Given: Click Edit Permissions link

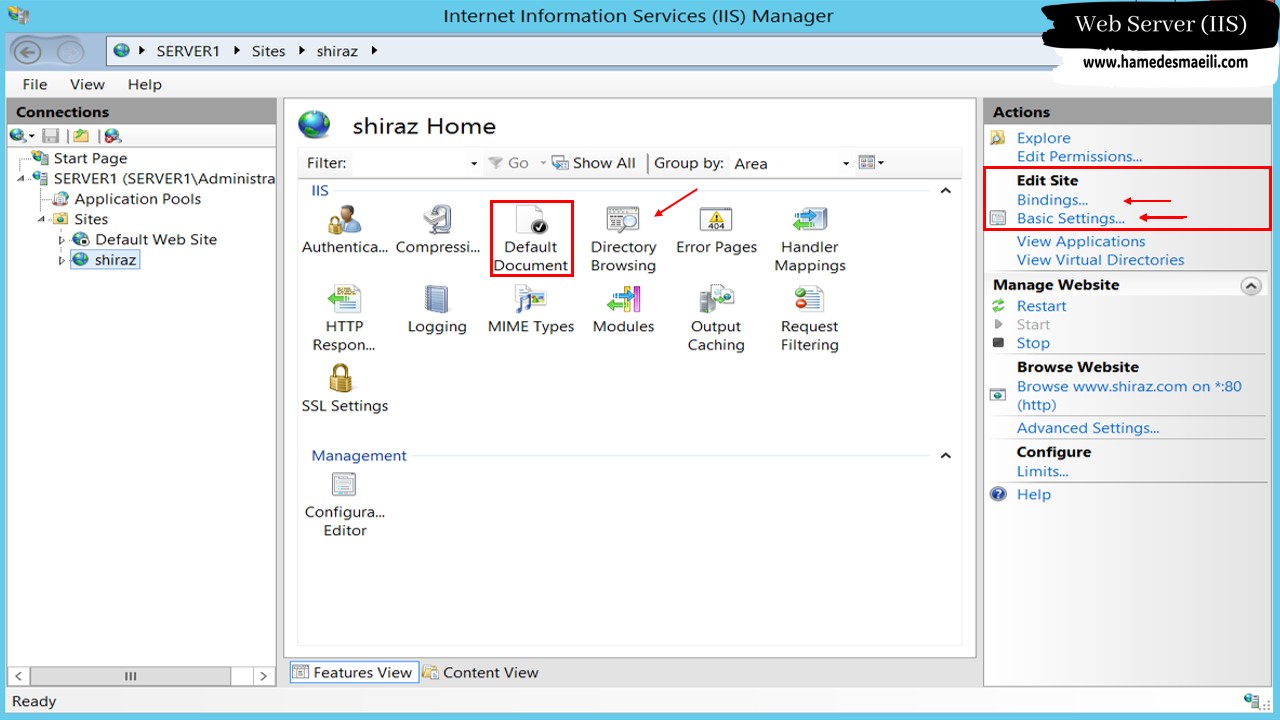Looking at the screenshot, I should 1079,156.
